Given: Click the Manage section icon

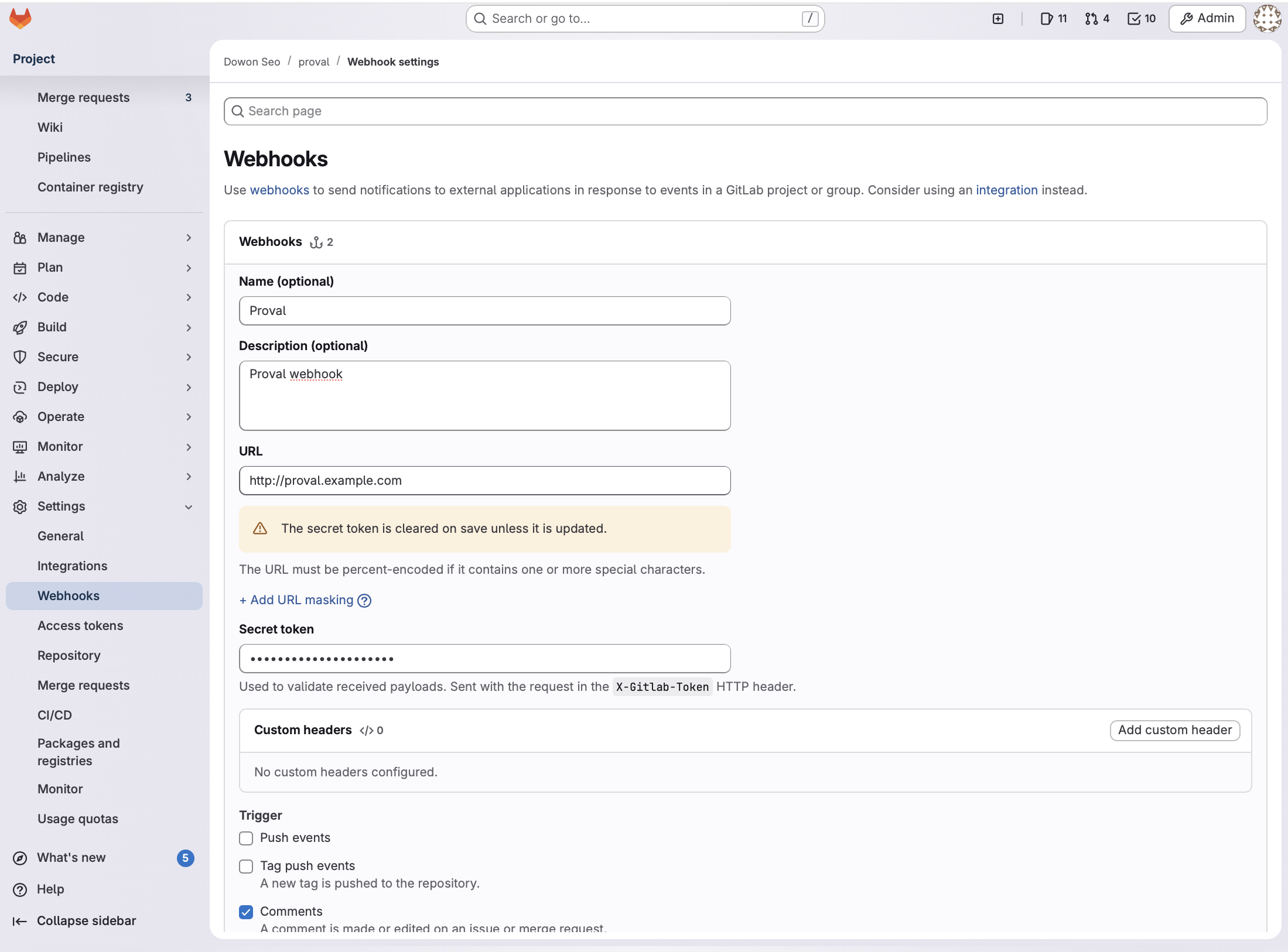Looking at the screenshot, I should pyautogui.click(x=20, y=238).
